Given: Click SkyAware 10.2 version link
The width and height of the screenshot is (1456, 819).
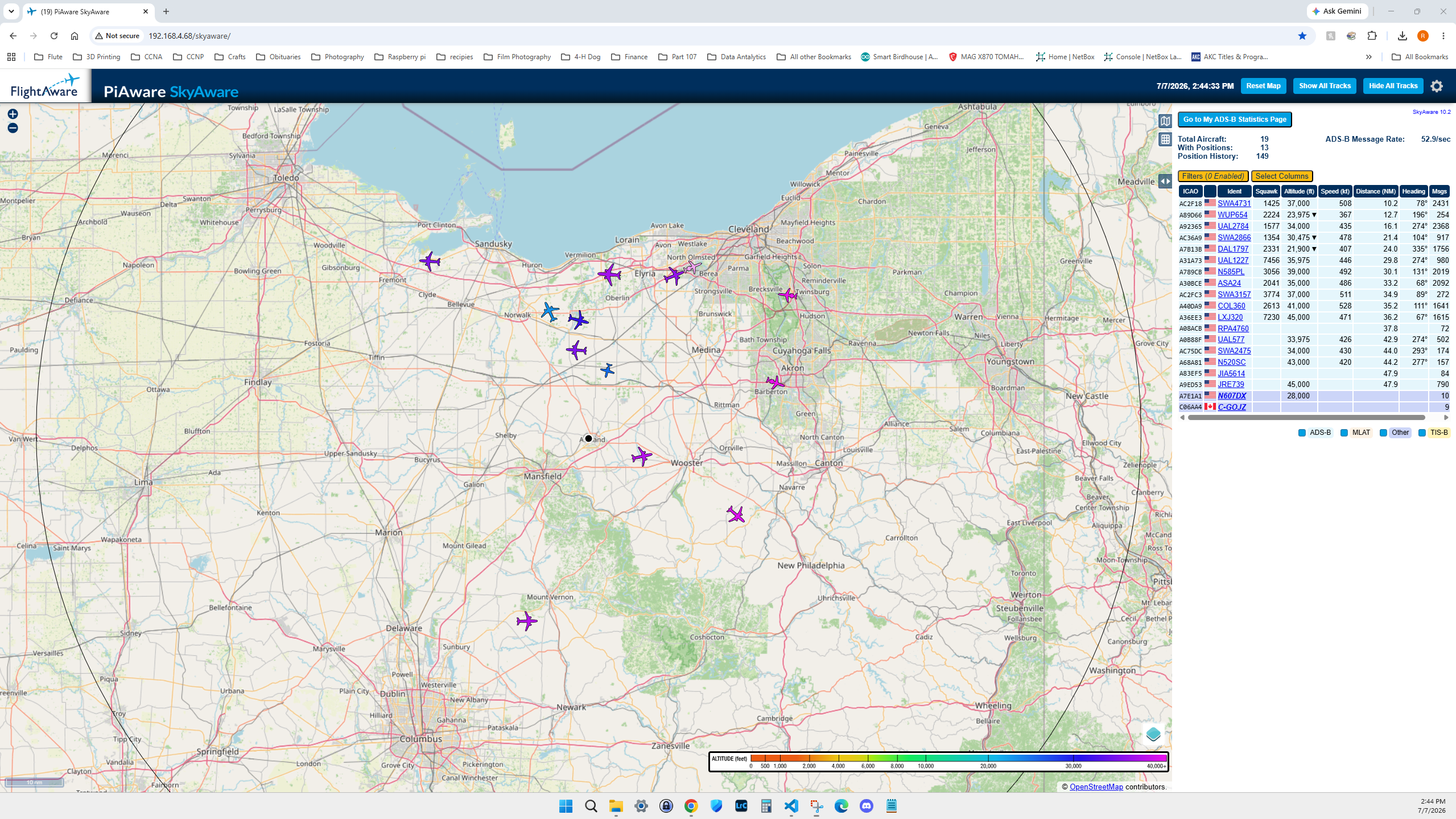Looking at the screenshot, I should [1431, 112].
